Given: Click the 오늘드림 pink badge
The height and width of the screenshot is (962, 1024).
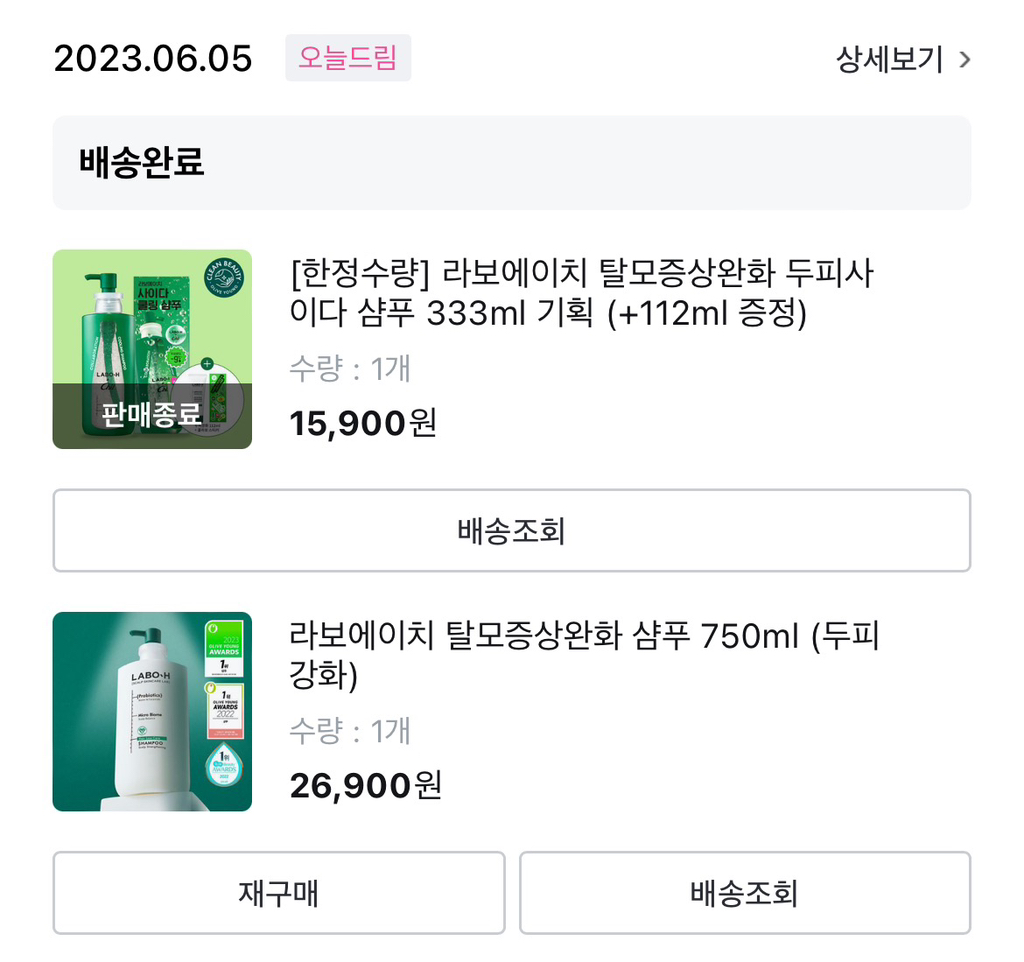Looking at the screenshot, I should pos(348,60).
